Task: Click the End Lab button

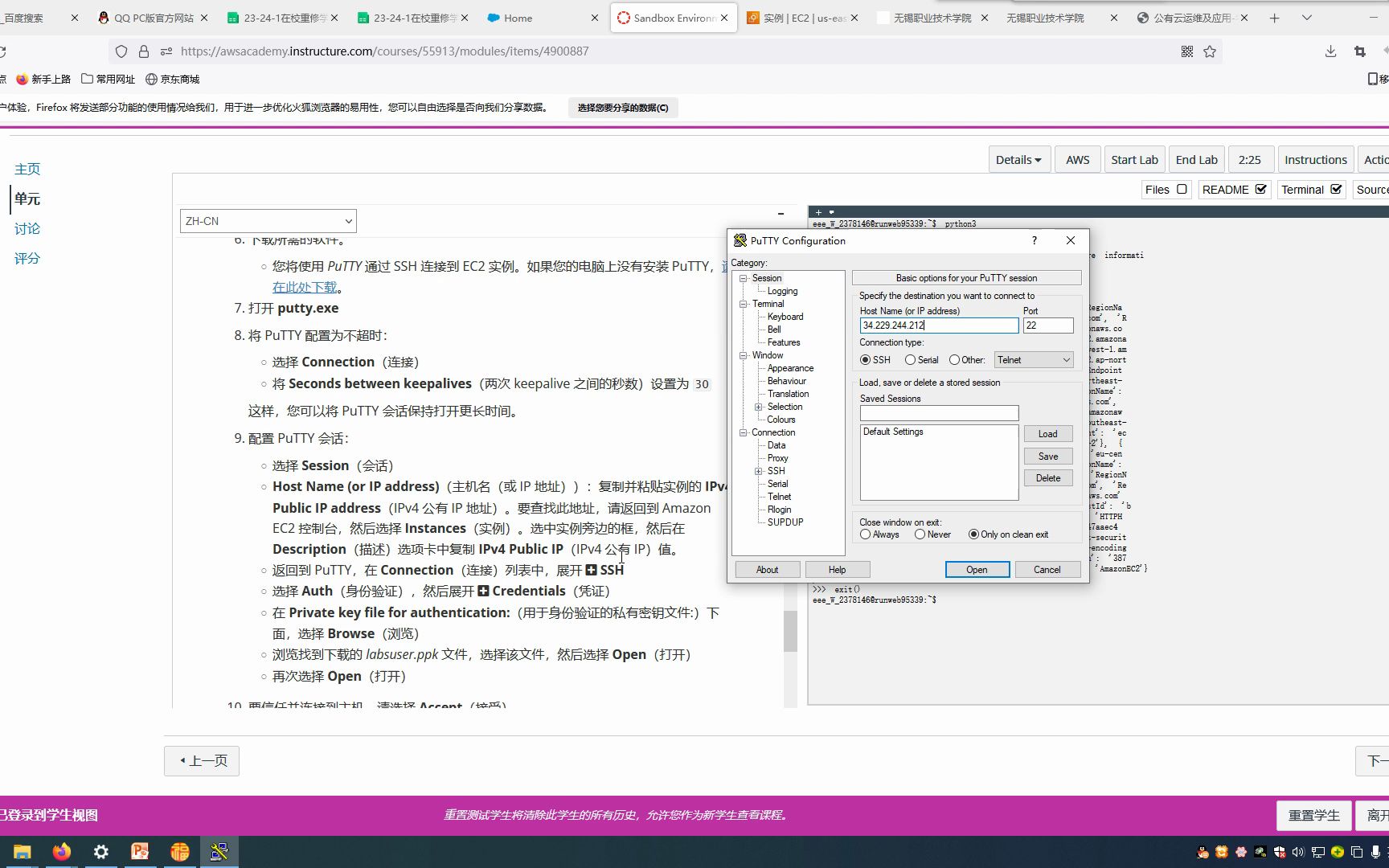Action: (x=1196, y=158)
